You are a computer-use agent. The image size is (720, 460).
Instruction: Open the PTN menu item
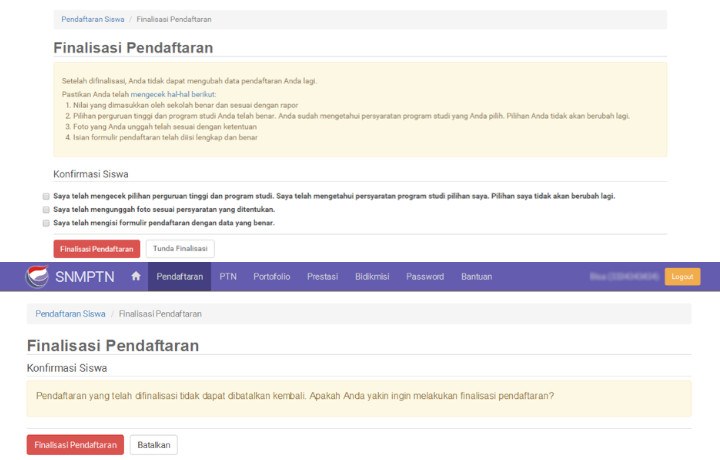click(x=228, y=276)
